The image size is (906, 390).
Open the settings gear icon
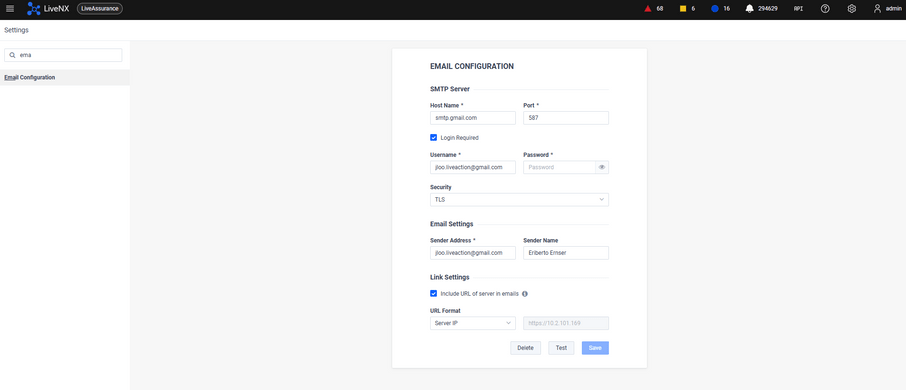pyautogui.click(x=851, y=9)
